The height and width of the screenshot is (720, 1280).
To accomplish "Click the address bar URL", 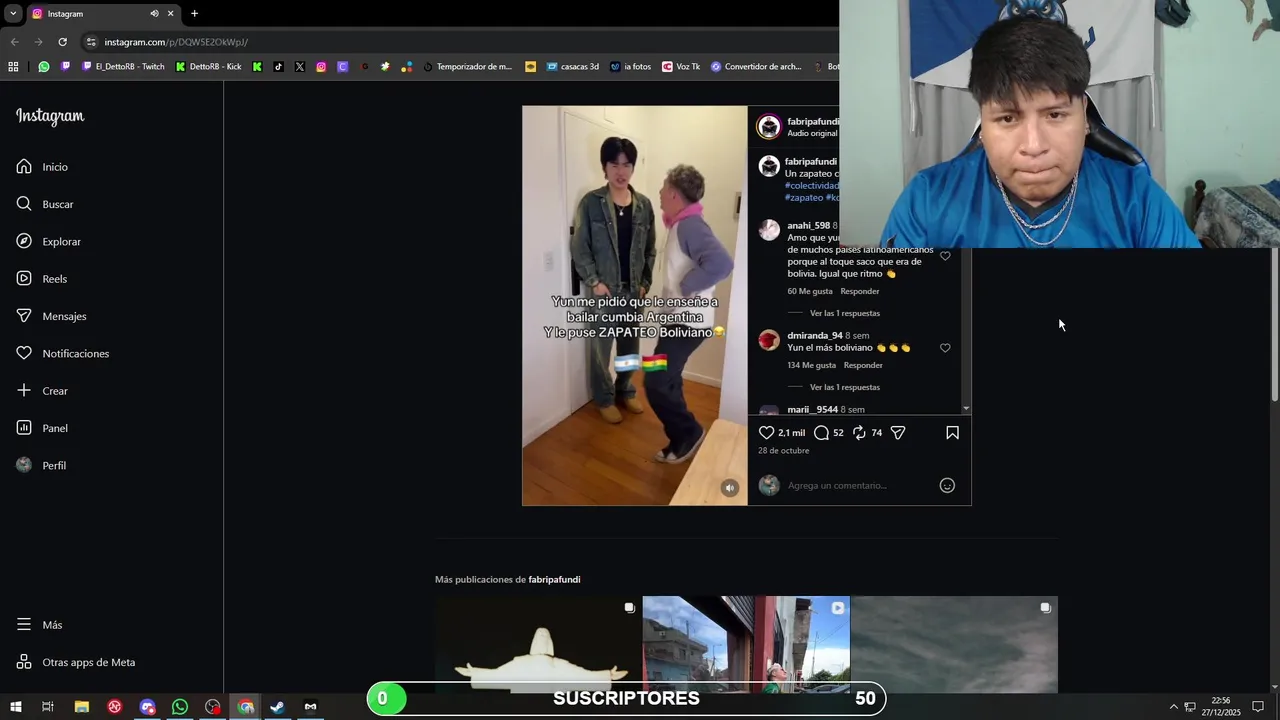I will [x=176, y=42].
